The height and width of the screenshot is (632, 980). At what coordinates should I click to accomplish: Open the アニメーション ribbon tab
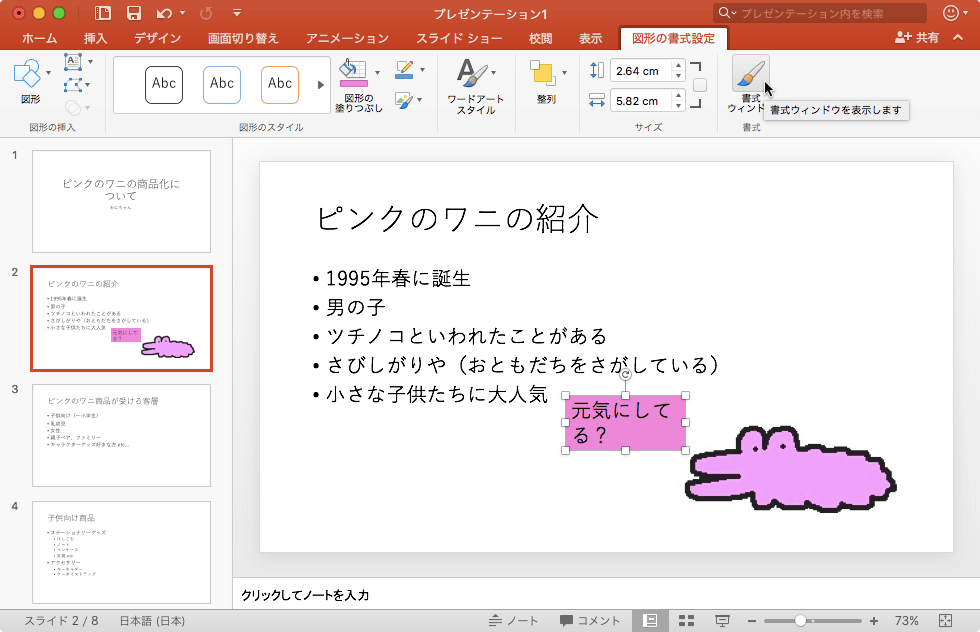[349, 37]
